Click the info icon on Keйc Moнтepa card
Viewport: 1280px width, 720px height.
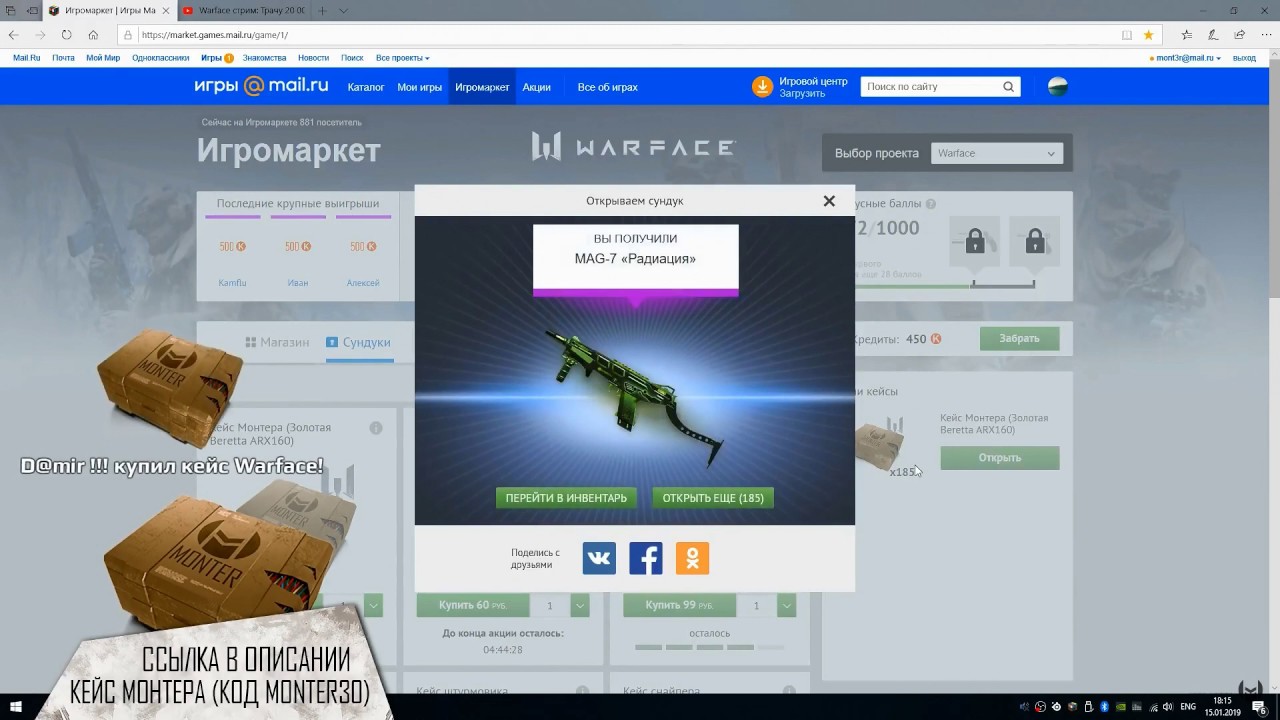[x=376, y=428]
